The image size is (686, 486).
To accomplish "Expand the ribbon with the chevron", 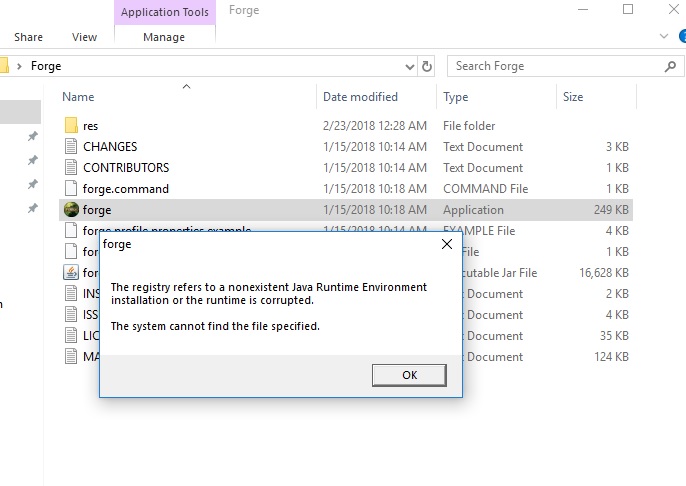I will 667,36.
